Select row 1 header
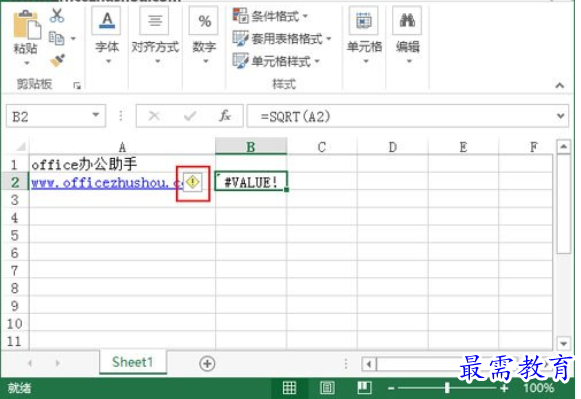Viewport: 581px width, 399px height. coord(14,164)
